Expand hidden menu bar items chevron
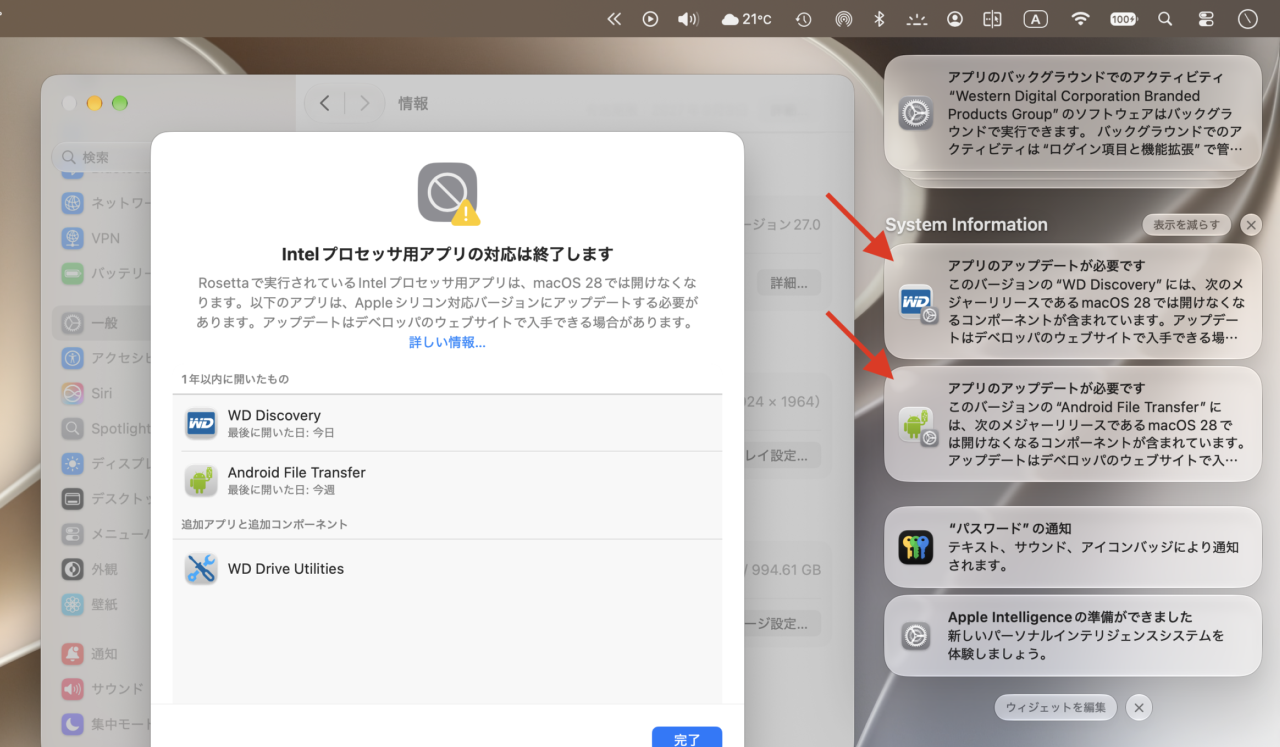Image resolution: width=1280 pixels, height=747 pixels. coord(614,18)
